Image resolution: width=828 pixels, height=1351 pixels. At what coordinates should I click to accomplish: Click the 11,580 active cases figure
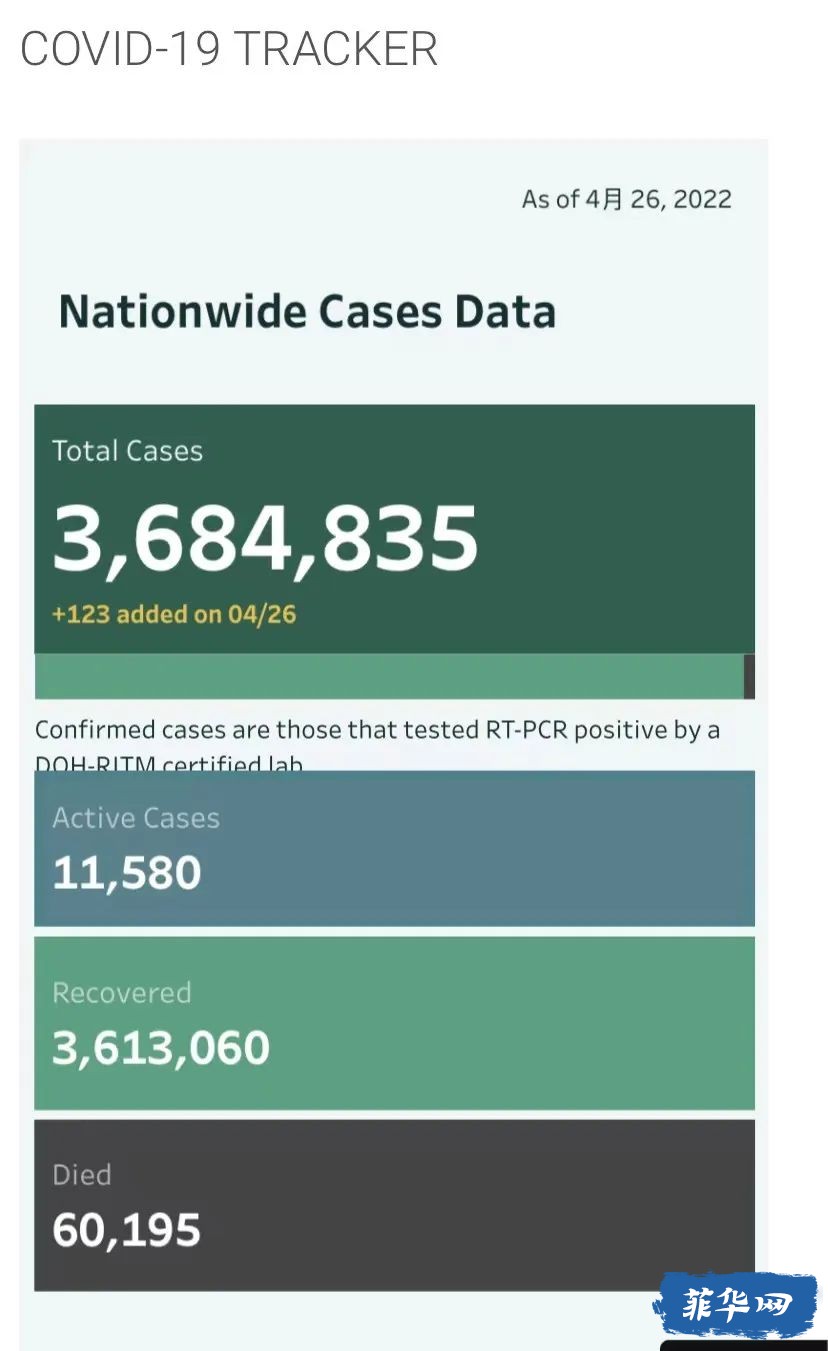click(127, 873)
